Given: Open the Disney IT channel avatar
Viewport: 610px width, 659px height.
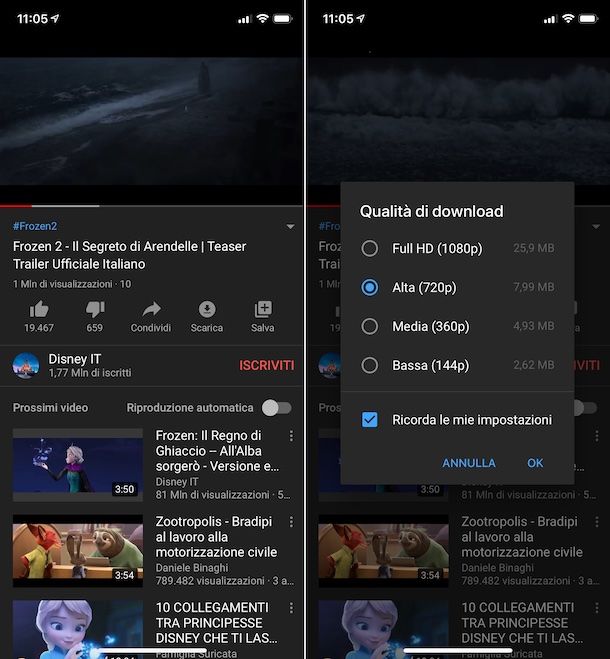Looking at the screenshot, I should (x=26, y=365).
